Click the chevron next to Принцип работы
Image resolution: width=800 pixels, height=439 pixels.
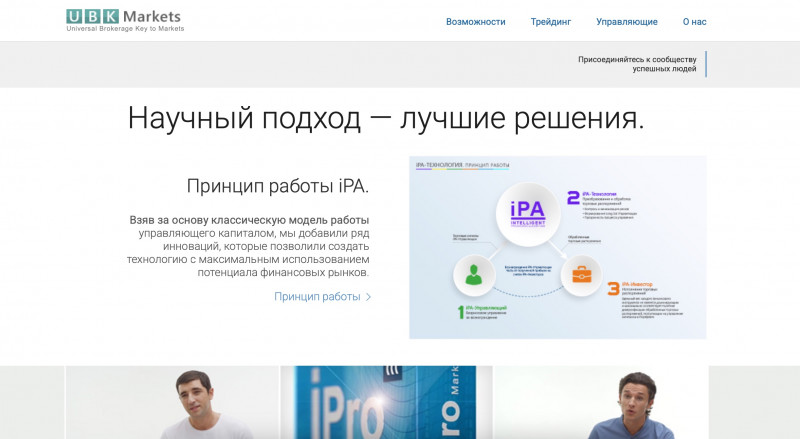pyautogui.click(x=368, y=297)
